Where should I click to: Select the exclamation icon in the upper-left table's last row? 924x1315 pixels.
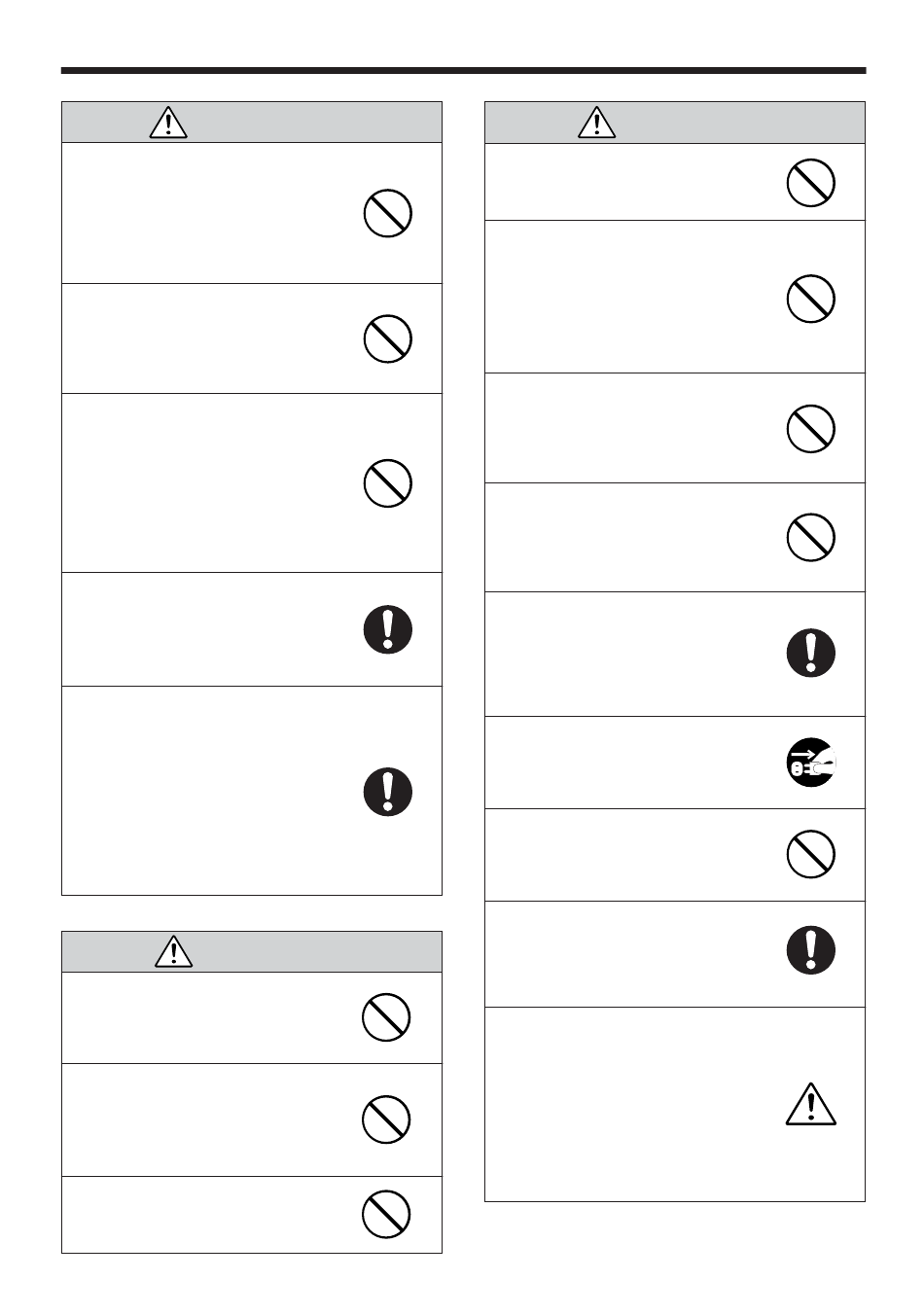388,792
